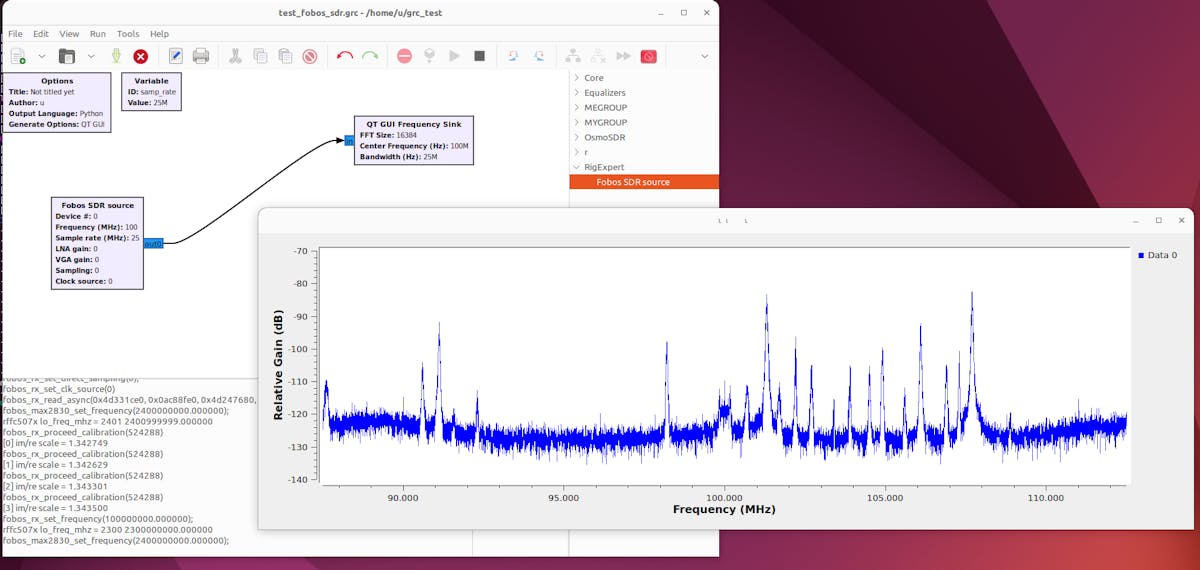Select the QT GUI Frequency Sink block
1200x570 pixels.
pyautogui.click(x=414, y=140)
